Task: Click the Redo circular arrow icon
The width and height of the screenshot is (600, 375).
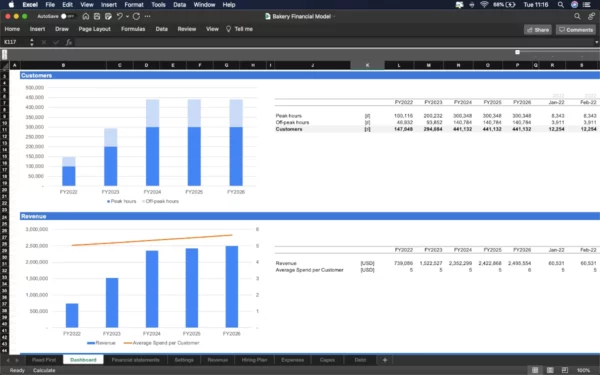Action: pos(136,16)
